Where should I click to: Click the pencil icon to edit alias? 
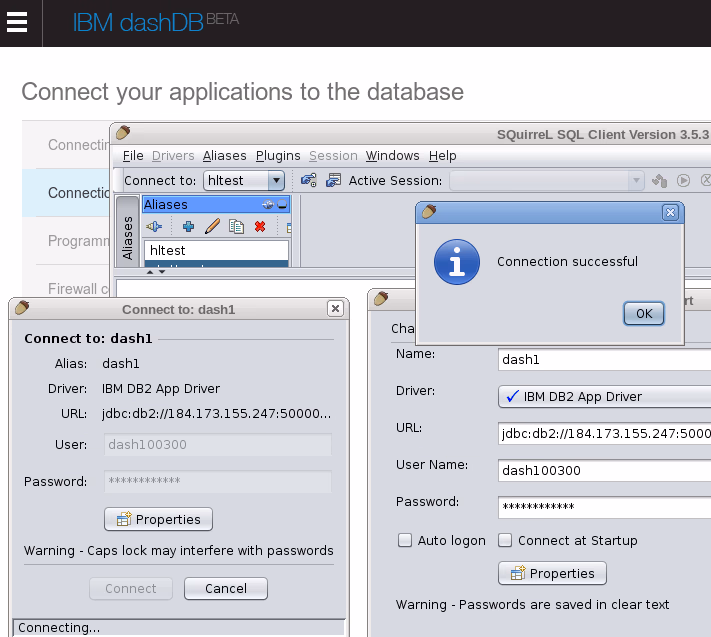pos(212,227)
